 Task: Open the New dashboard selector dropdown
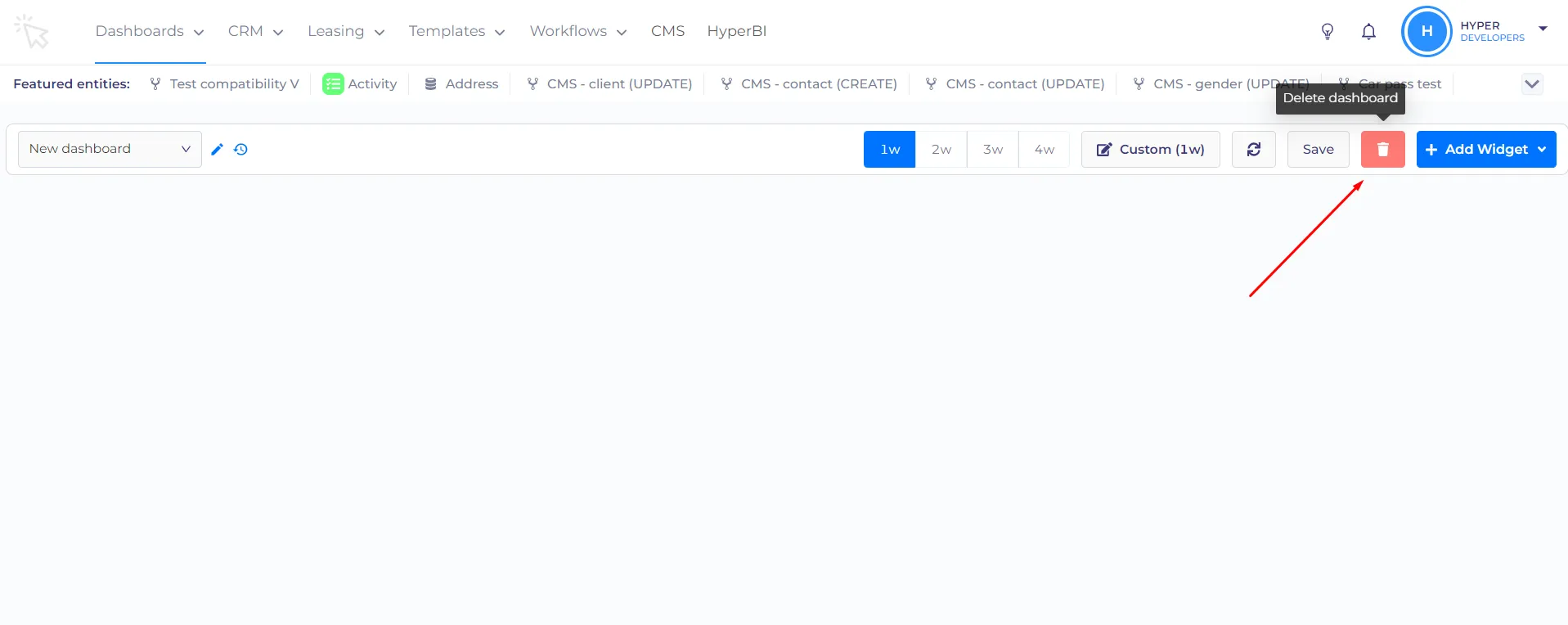click(110, 149)
